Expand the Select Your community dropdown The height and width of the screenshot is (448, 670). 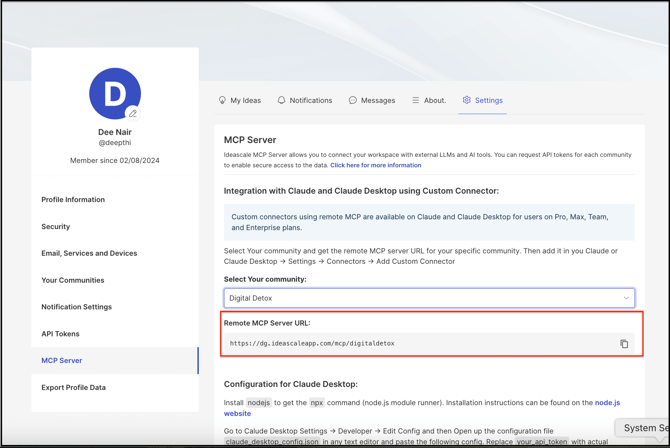click(x=428, y=298)
